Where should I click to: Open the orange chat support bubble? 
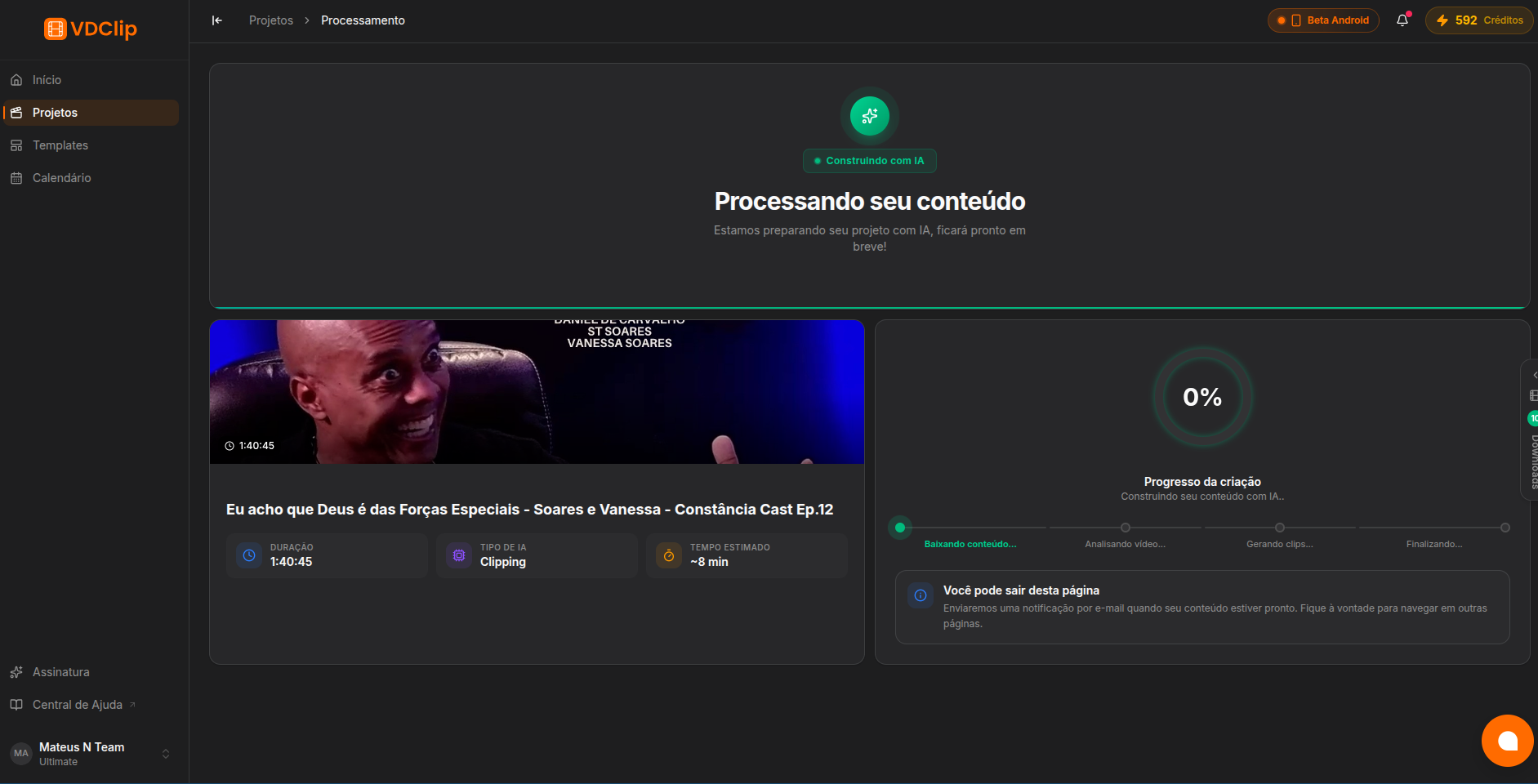click(1508, 741)
